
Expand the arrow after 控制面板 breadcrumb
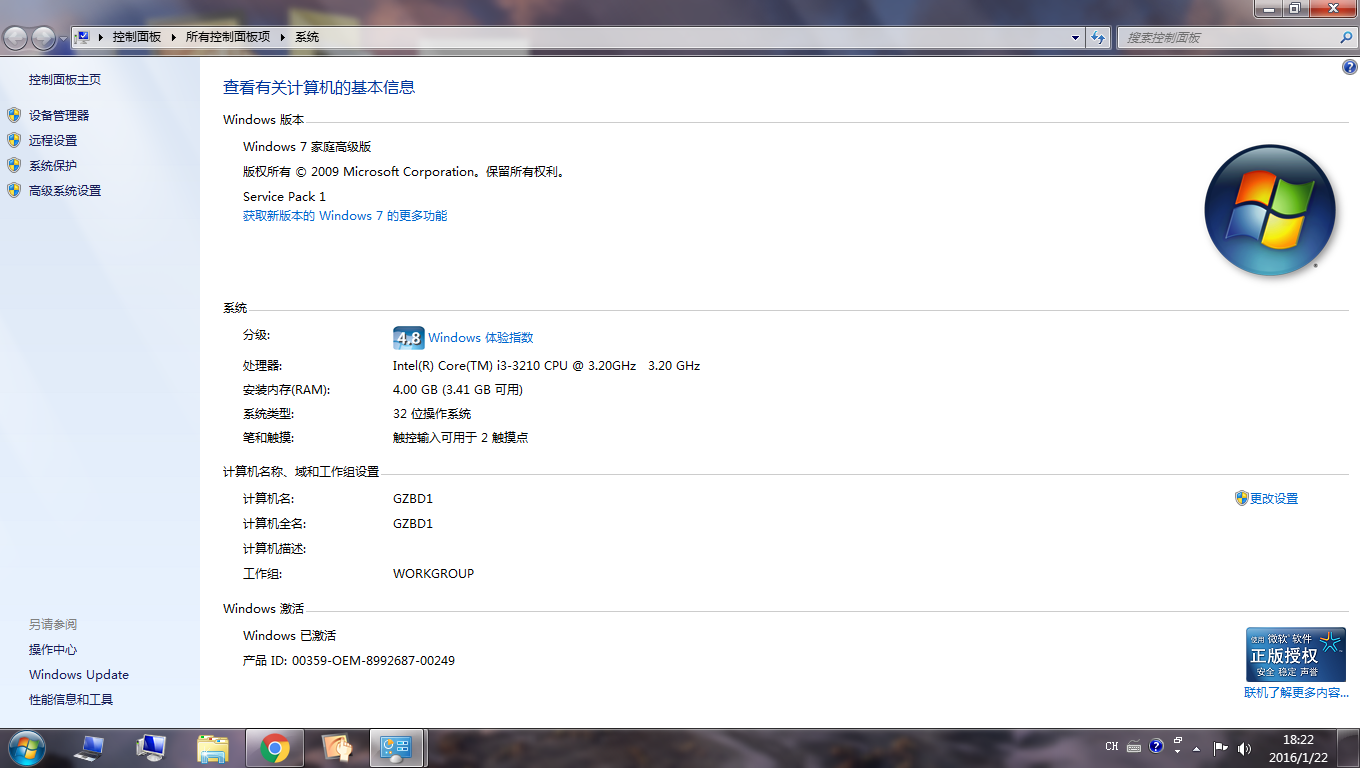click(x=174, y=37)
